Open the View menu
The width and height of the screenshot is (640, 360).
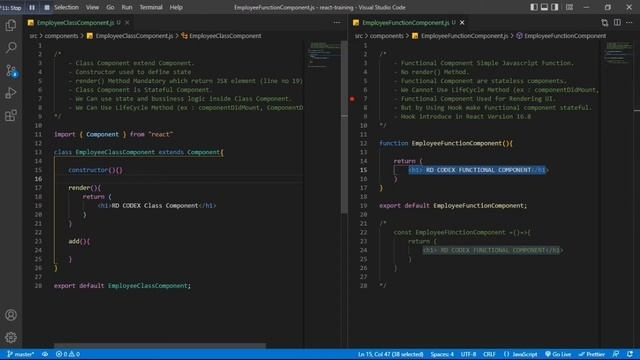[x=92, y=7]
